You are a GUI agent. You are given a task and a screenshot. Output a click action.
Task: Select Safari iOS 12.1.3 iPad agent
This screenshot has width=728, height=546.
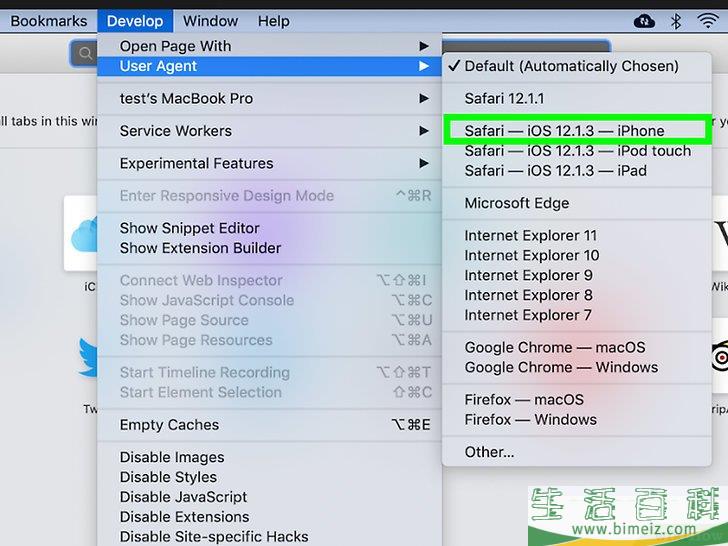click(577, 170)
